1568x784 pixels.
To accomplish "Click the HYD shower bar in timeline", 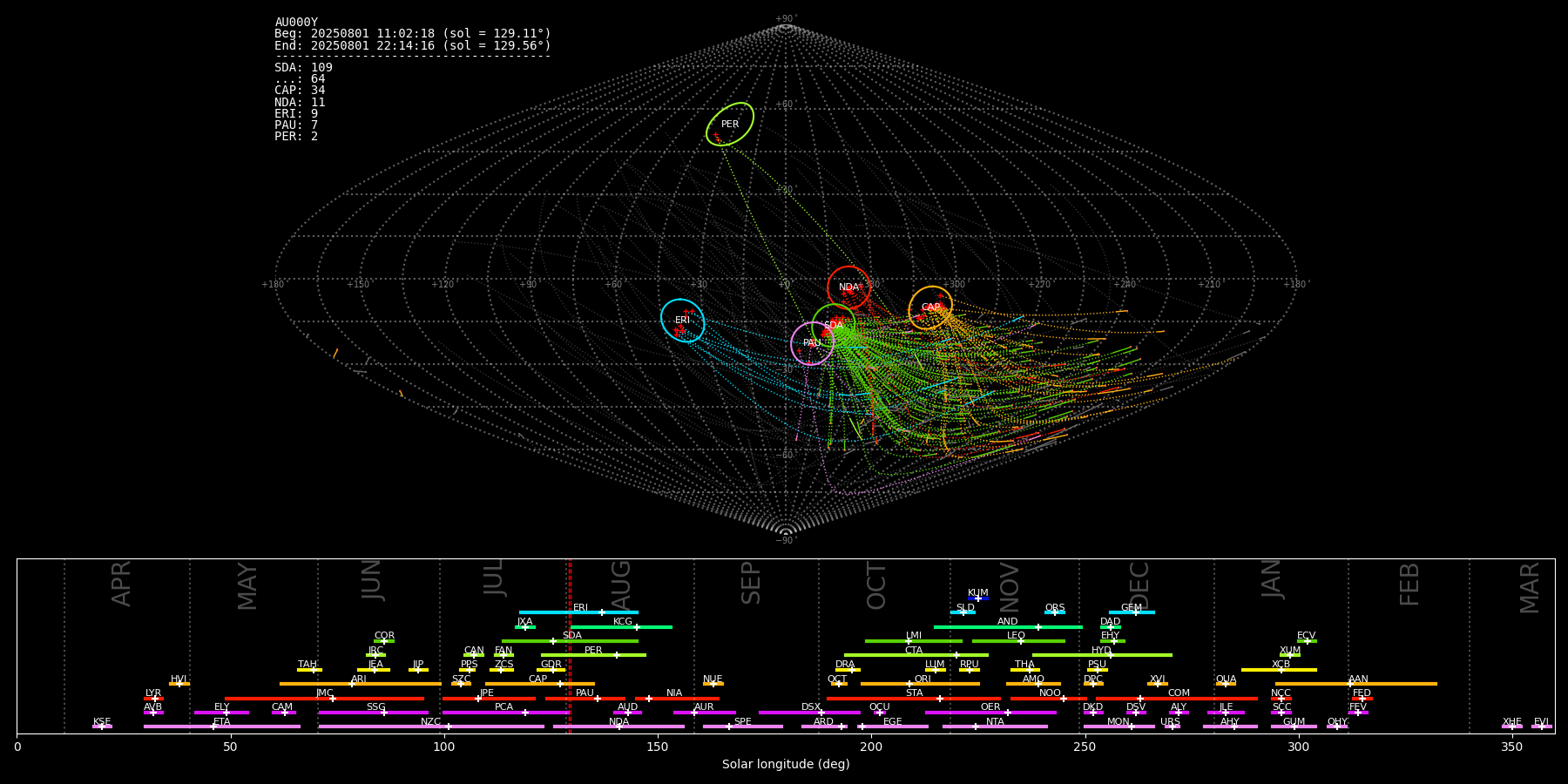I will point(1102,655).
